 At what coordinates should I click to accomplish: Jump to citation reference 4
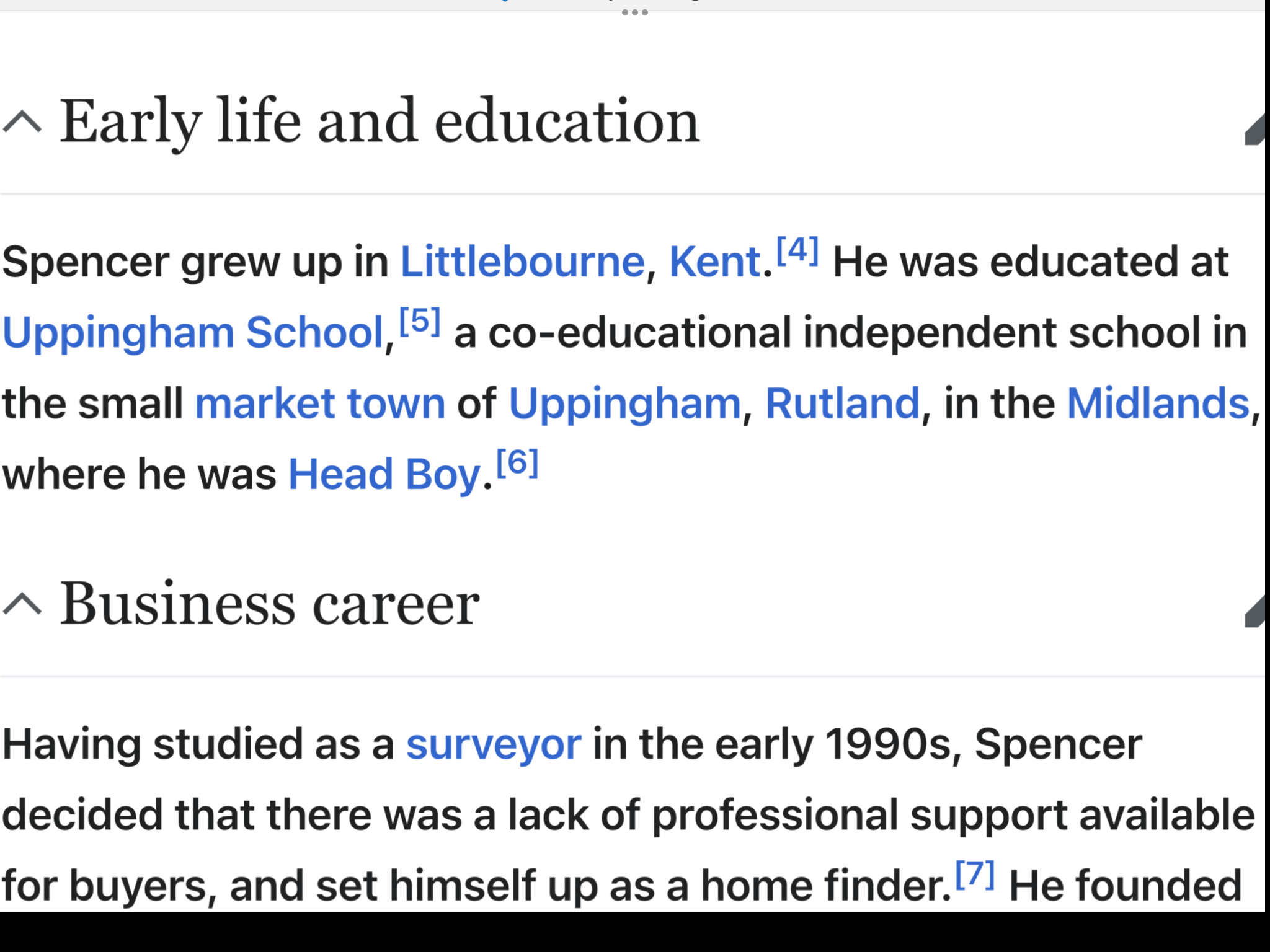797,250
